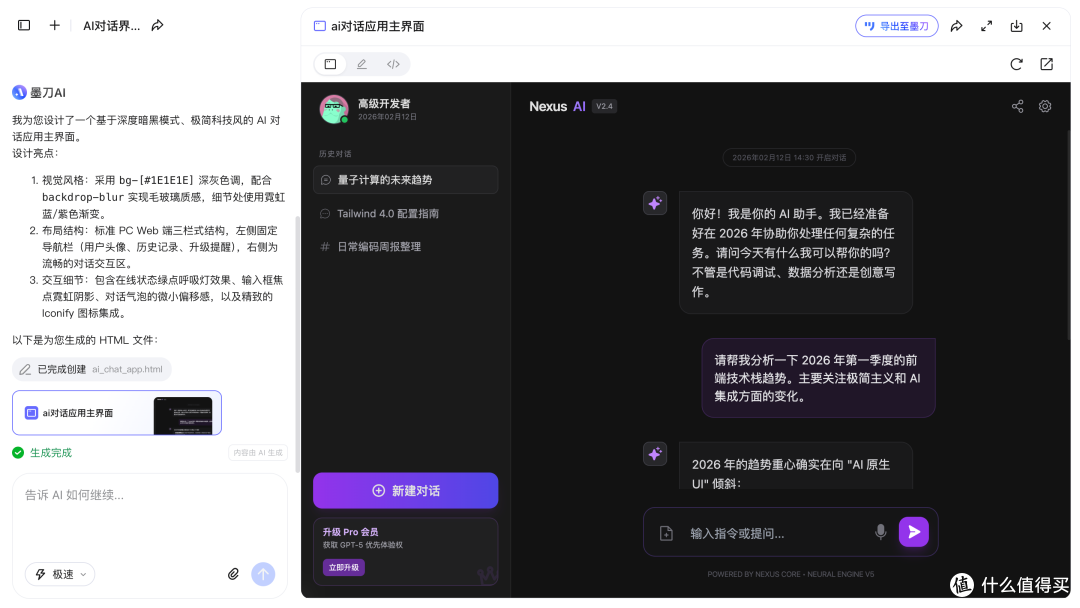Open the Tailwind 4.0 配置指南 conversation
The image size is (1080, 608).
coord(405,213)
